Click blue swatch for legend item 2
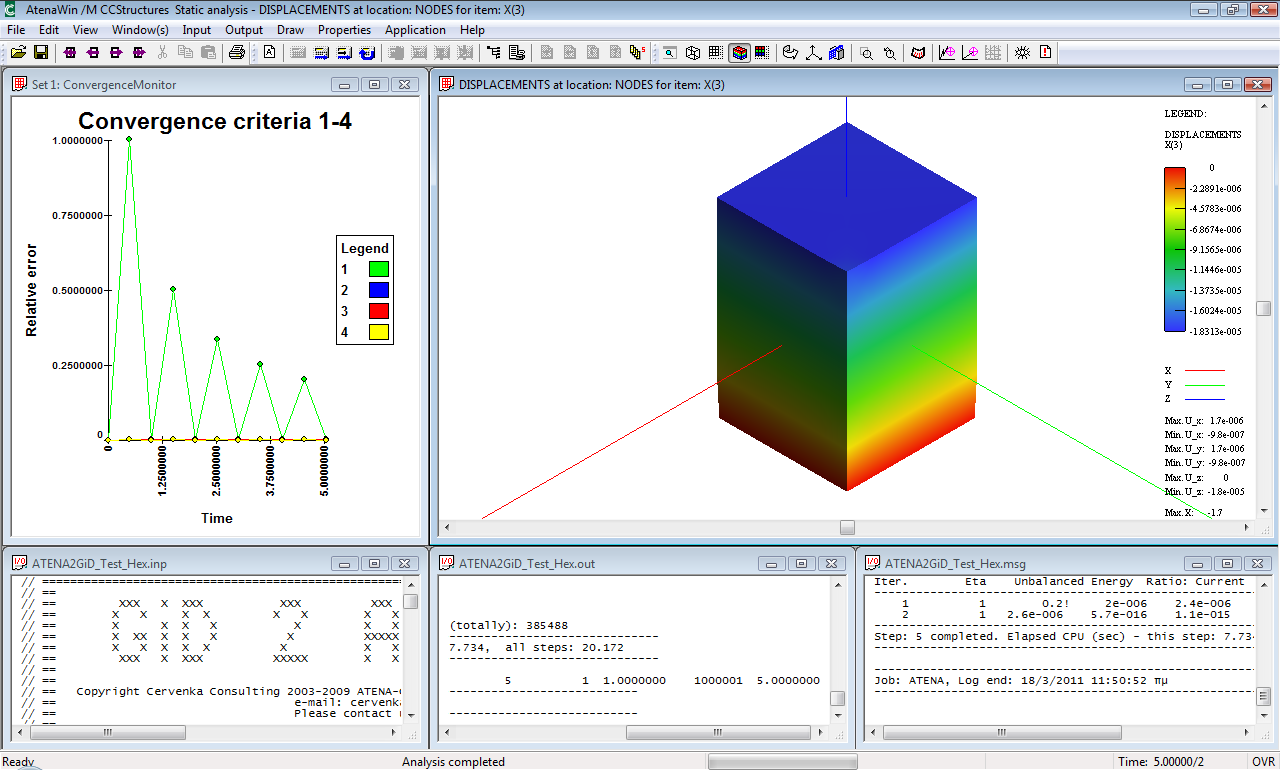The height and width of the screenshot is (770, 1280). (x=378, y=290)
